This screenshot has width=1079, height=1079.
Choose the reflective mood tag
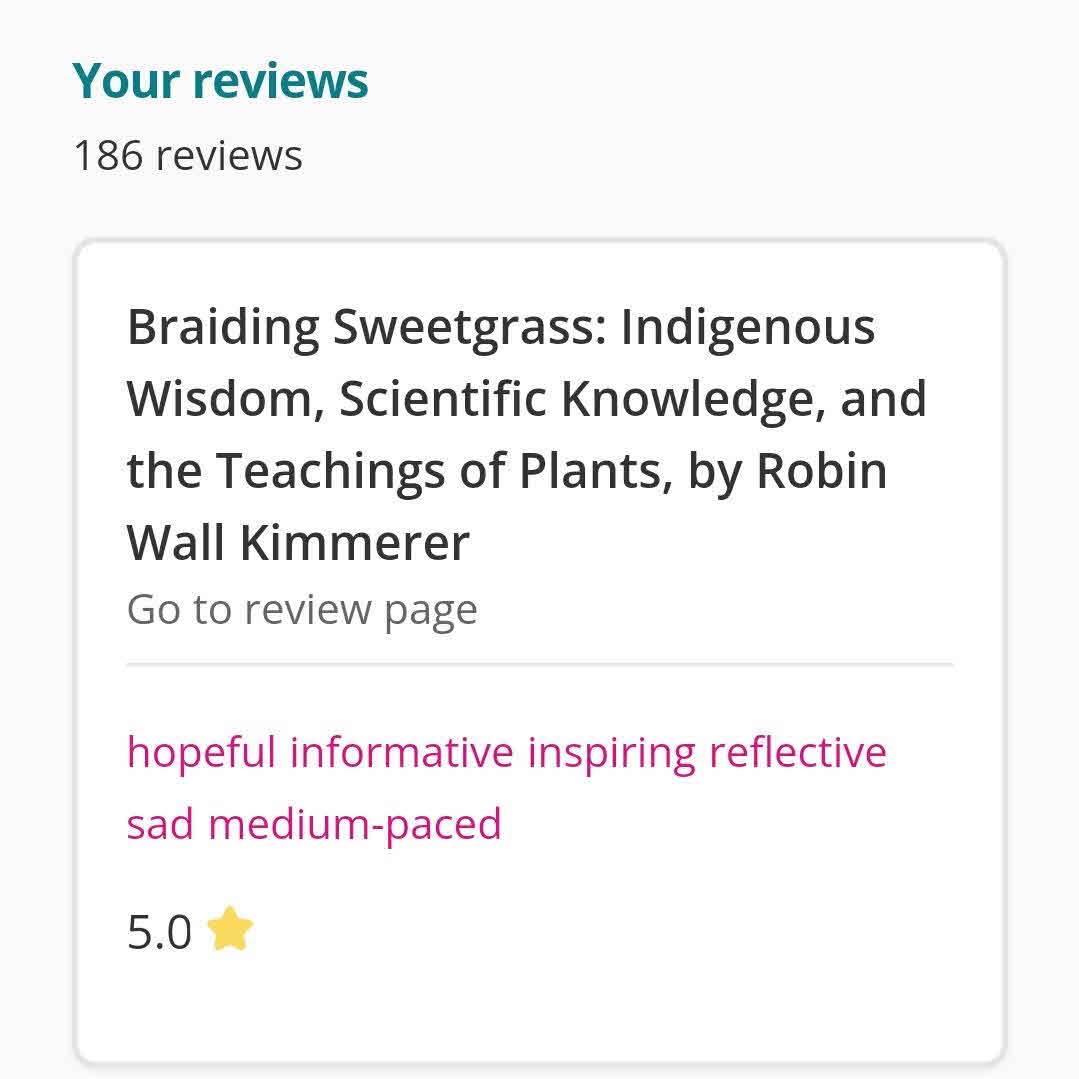pyautogui.click(x=797, y=752)
